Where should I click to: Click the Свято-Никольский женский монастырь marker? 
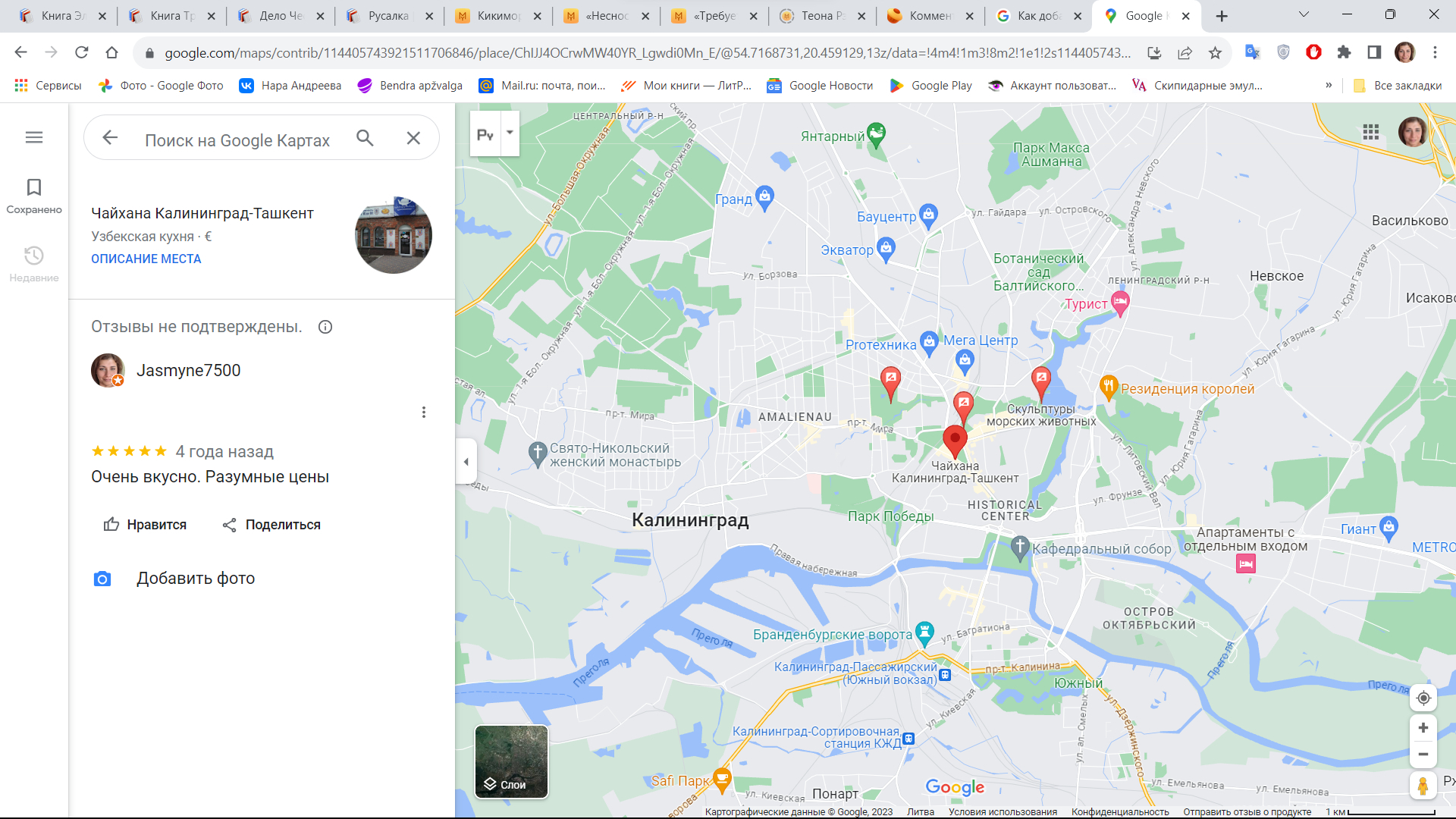[x=537, y=453]
